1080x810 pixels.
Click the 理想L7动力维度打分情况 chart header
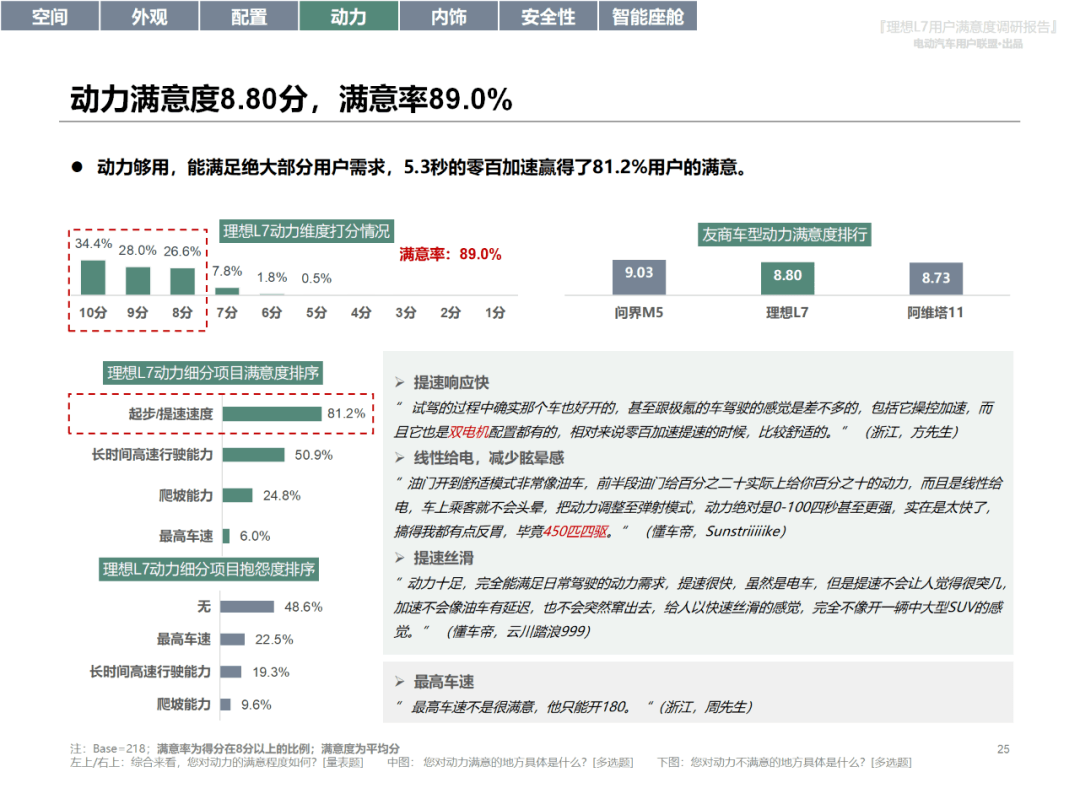point(307,231)
